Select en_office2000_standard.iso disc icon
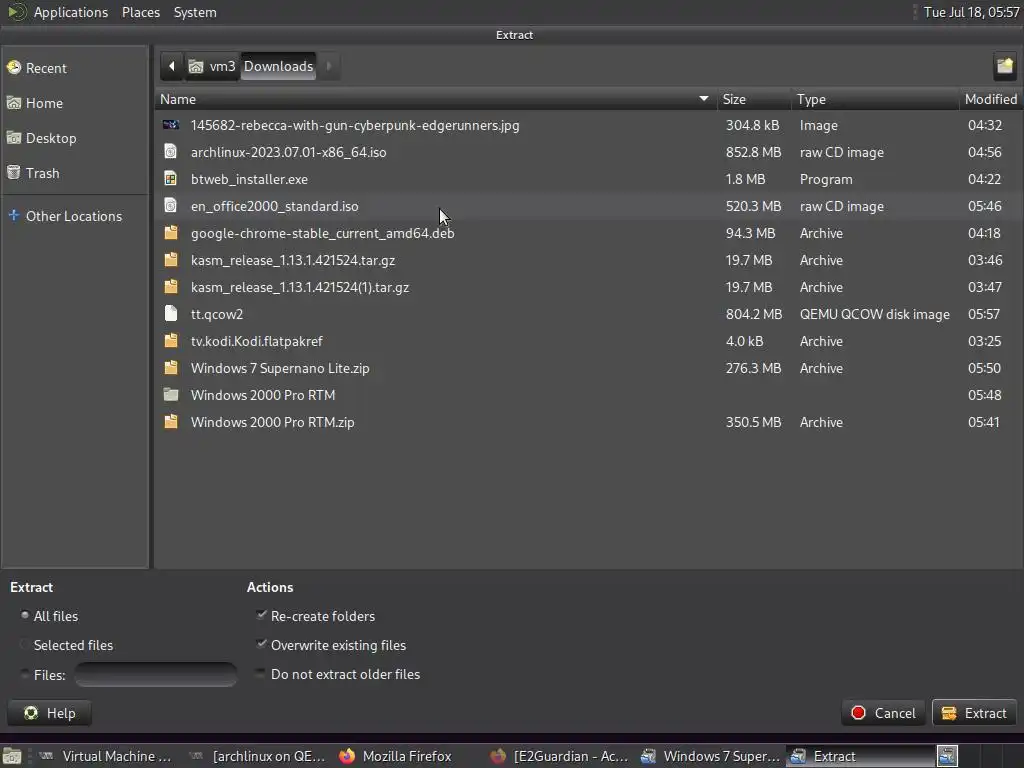1024x768 pixels. point(170,206)
